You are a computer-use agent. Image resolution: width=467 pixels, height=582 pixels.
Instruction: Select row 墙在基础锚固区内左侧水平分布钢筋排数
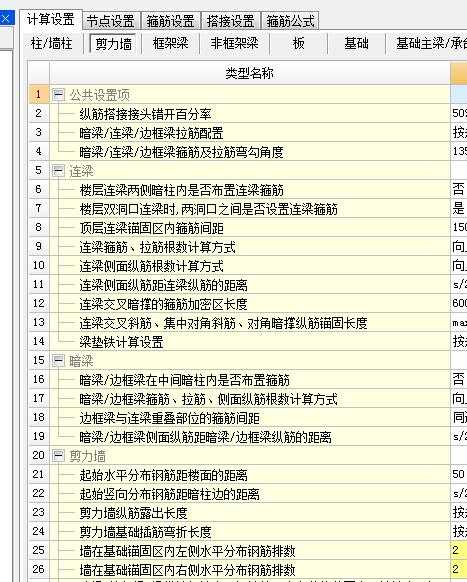click(x=249, y=550)
